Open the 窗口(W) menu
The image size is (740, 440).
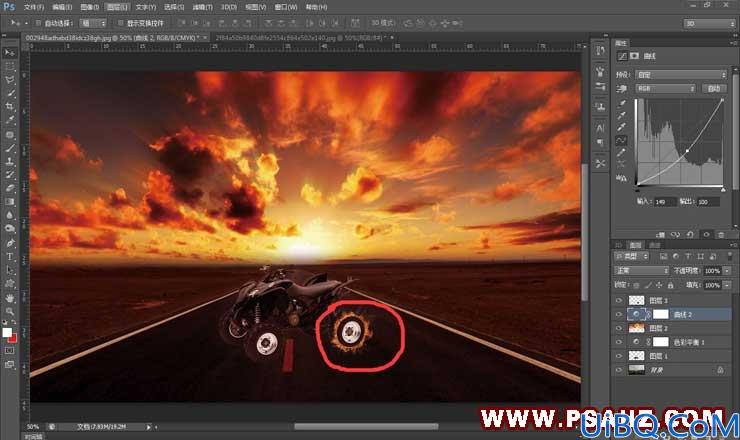coord(286,7)
